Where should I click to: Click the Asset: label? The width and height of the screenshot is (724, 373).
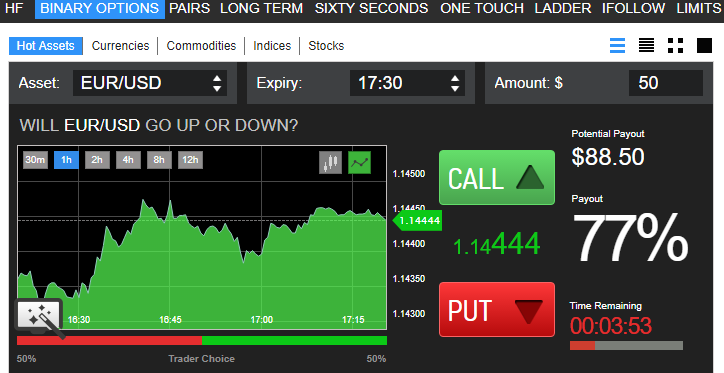point(39,83)
